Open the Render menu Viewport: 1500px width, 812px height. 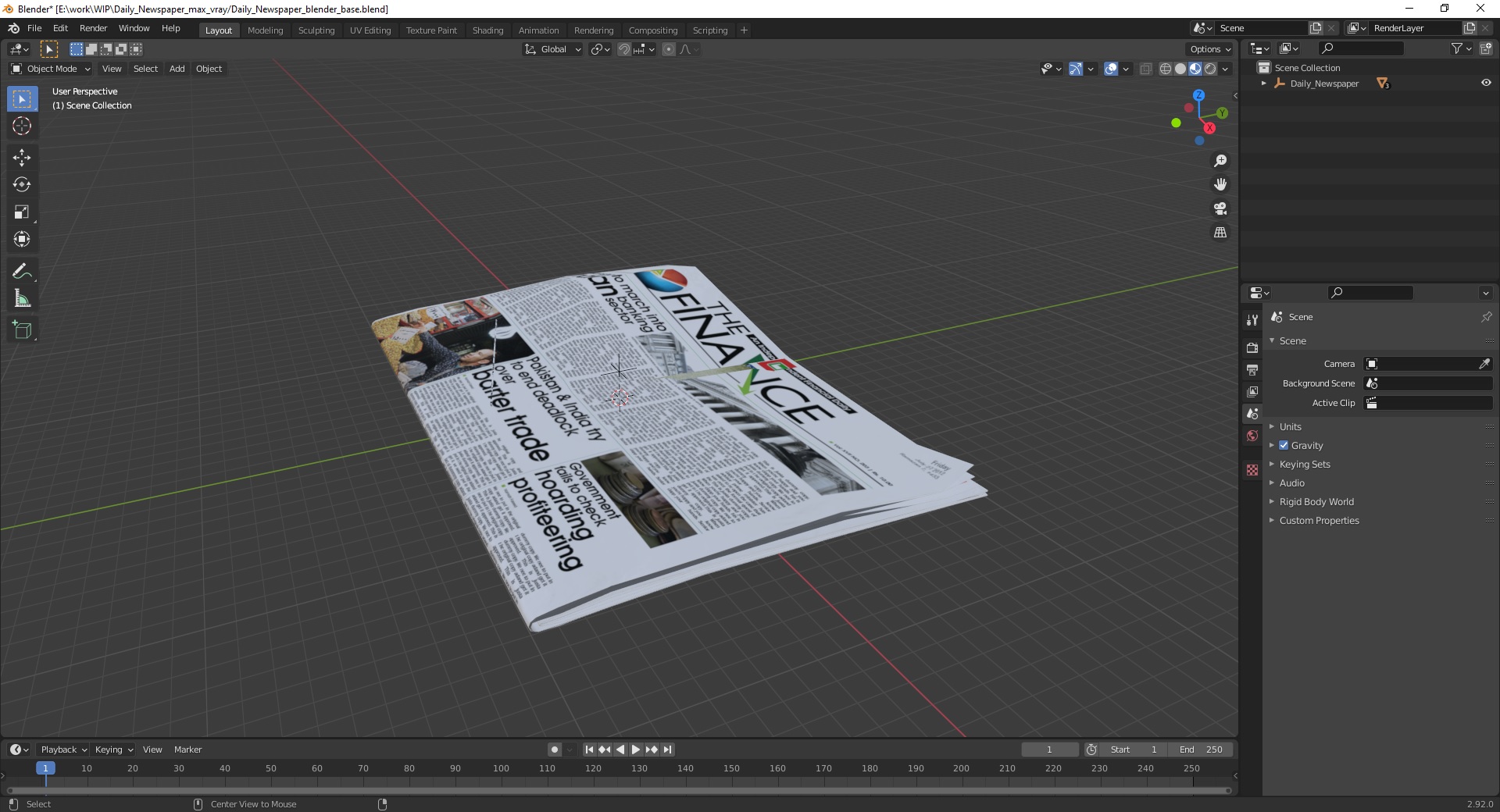[x=94, y=28]
